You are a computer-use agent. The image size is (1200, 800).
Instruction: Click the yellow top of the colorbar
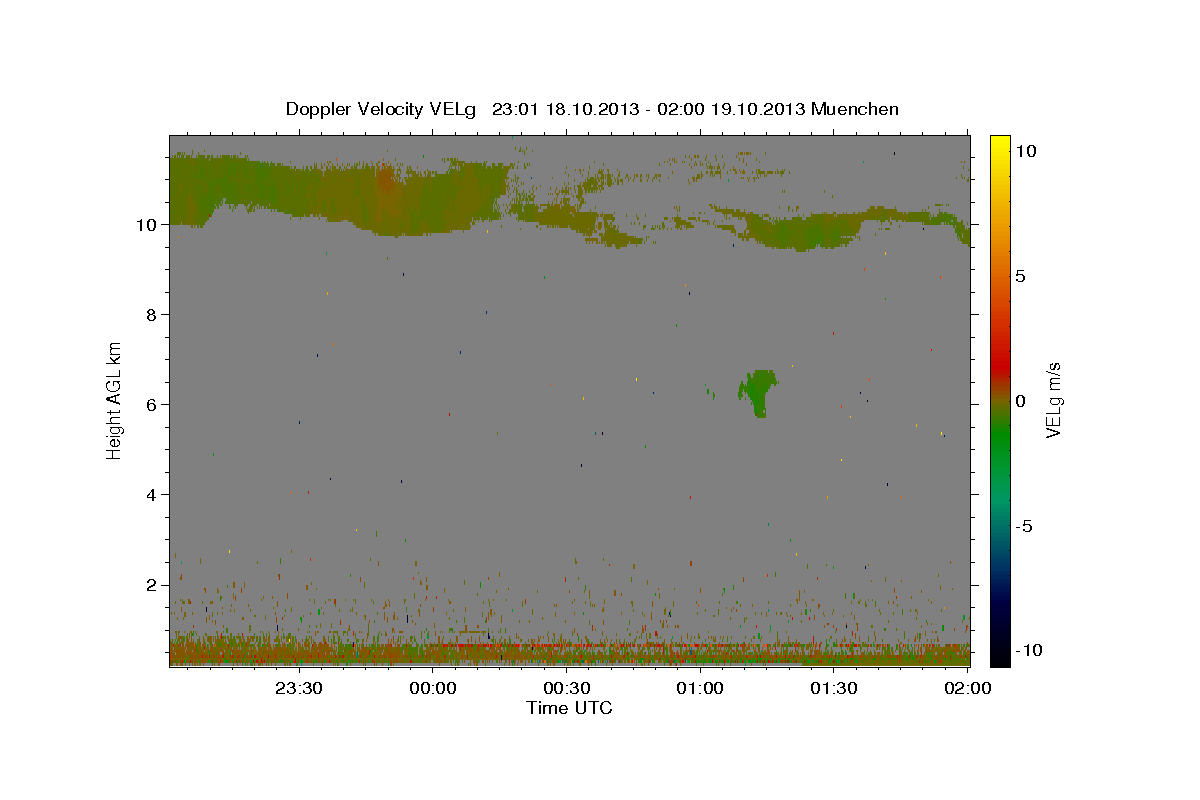point(1000,145)
